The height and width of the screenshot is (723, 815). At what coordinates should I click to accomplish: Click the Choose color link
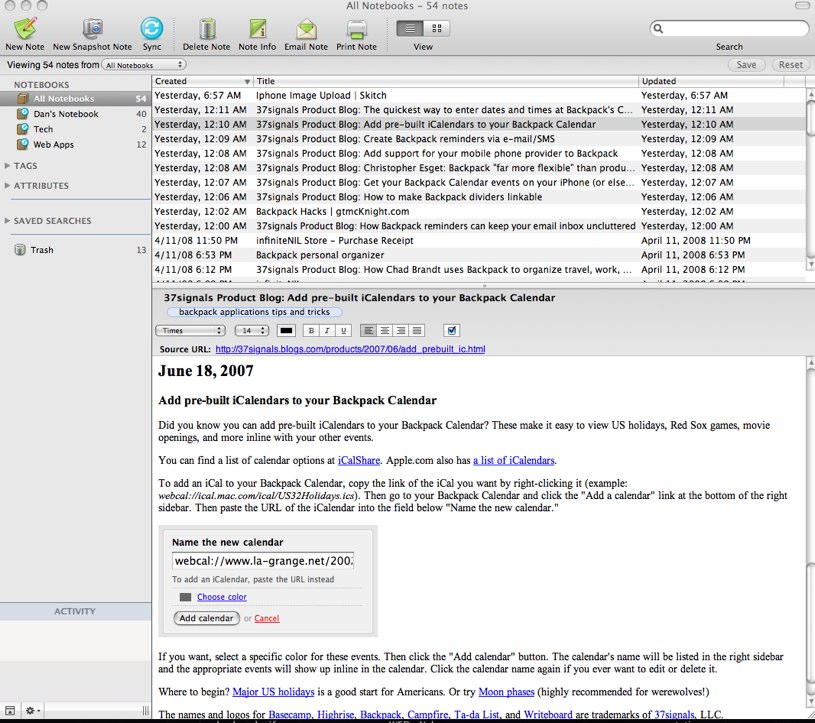click(x=222, y=597)
